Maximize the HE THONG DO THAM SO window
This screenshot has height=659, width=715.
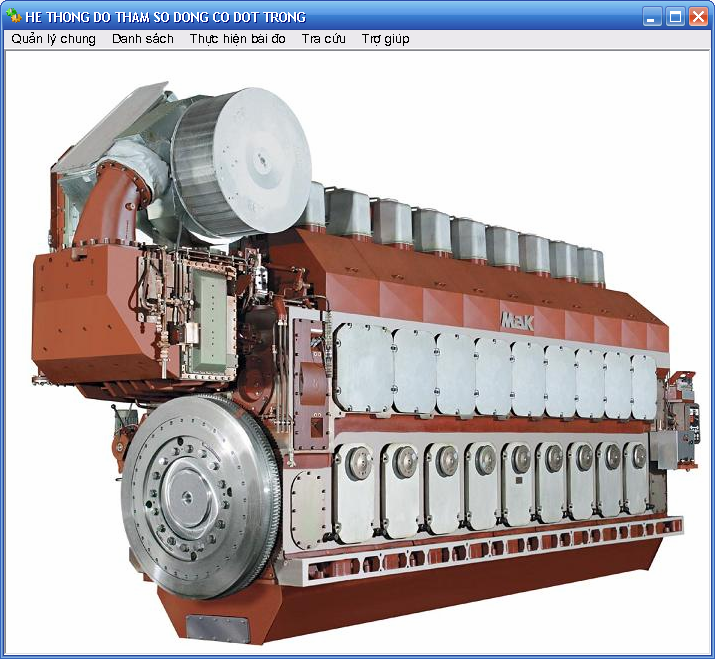(x=675, y=17)
